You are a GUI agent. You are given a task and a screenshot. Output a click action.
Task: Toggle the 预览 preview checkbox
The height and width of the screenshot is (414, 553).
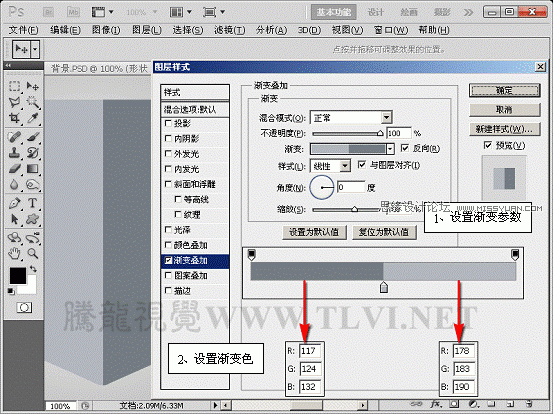click(488, 145)
